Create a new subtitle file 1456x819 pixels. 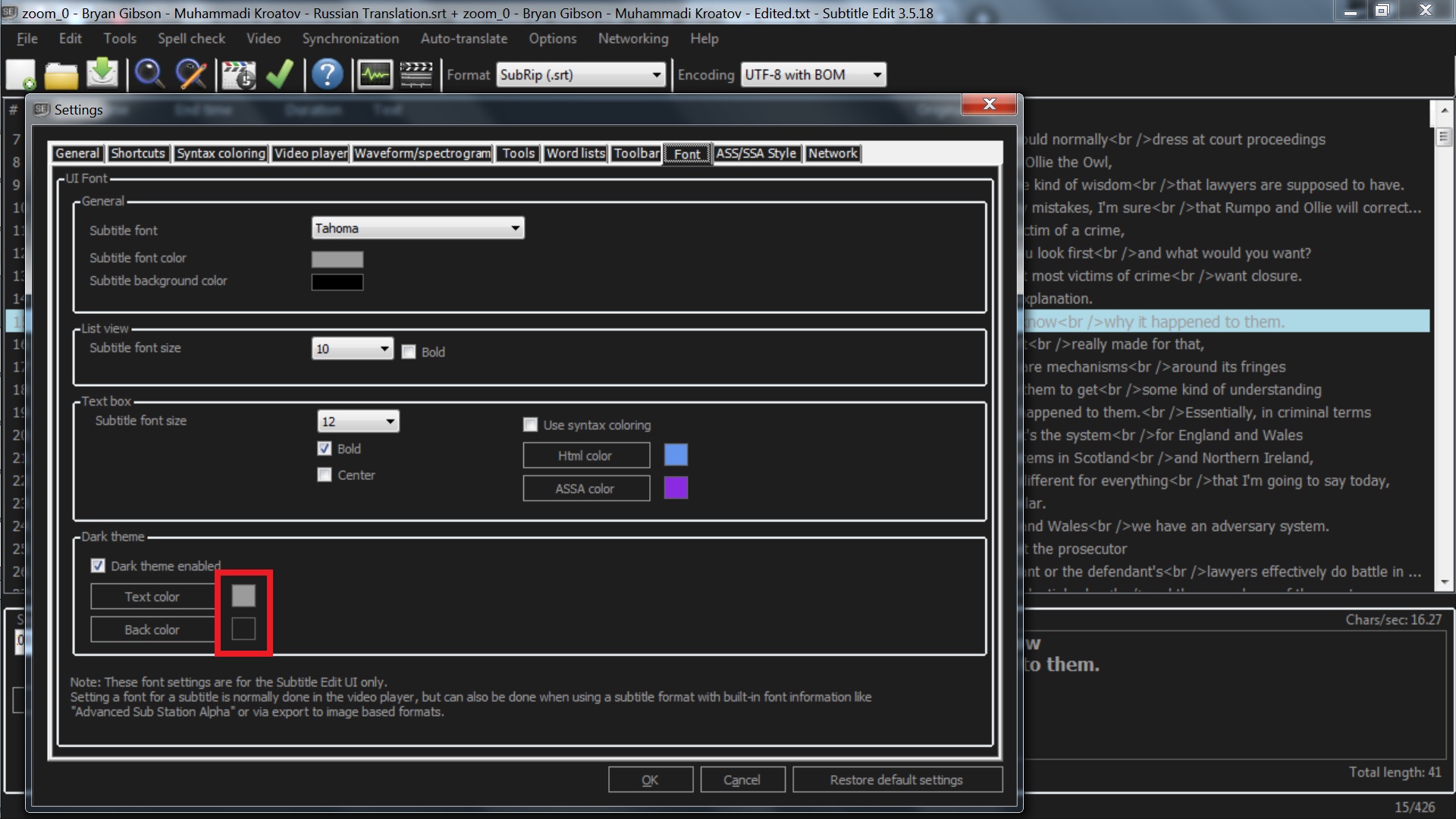click(x=20, y=74)
